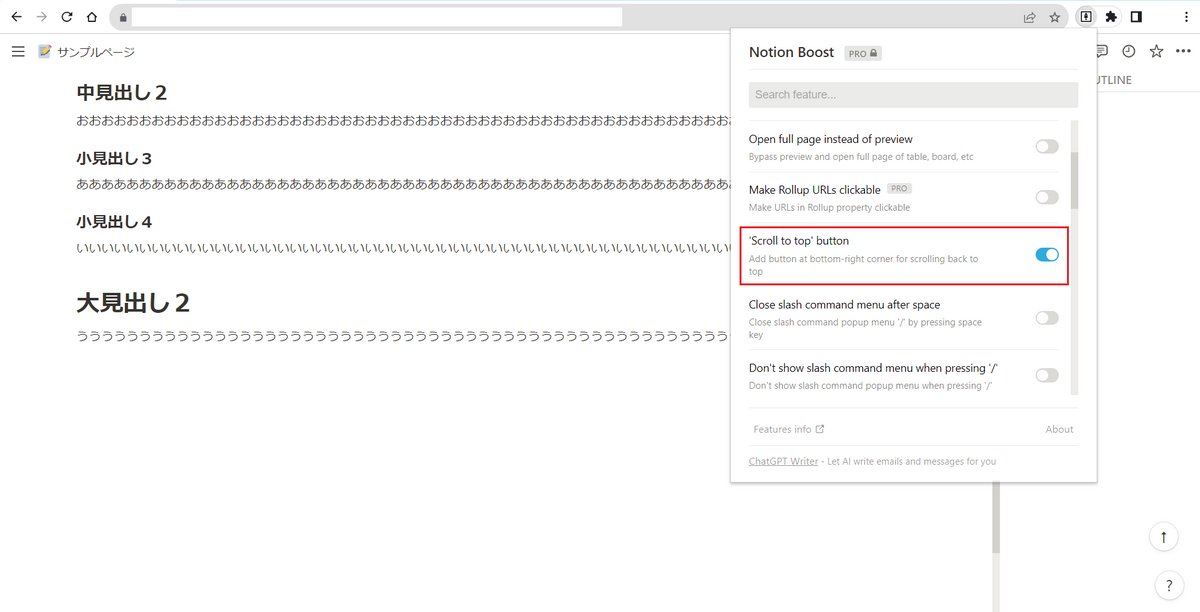1200x612 pixels.
Task: Open the browser side panel icon
Action: pos(1137,17)
